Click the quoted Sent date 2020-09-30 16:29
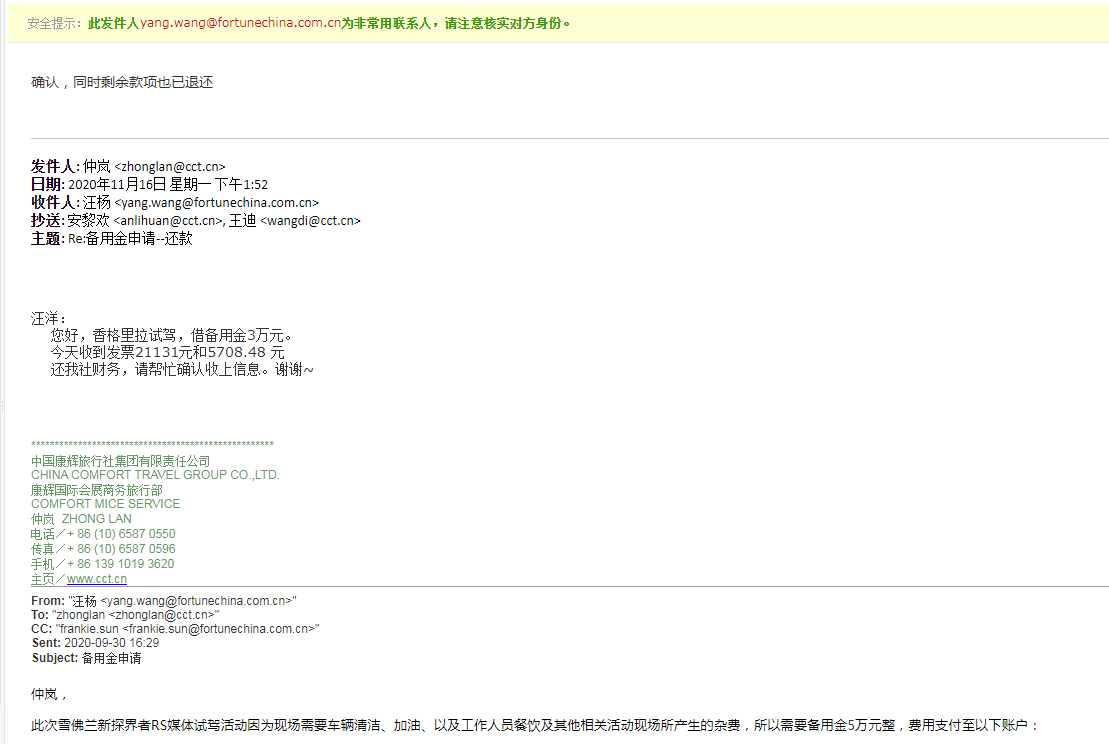 (x=111, y=643)
